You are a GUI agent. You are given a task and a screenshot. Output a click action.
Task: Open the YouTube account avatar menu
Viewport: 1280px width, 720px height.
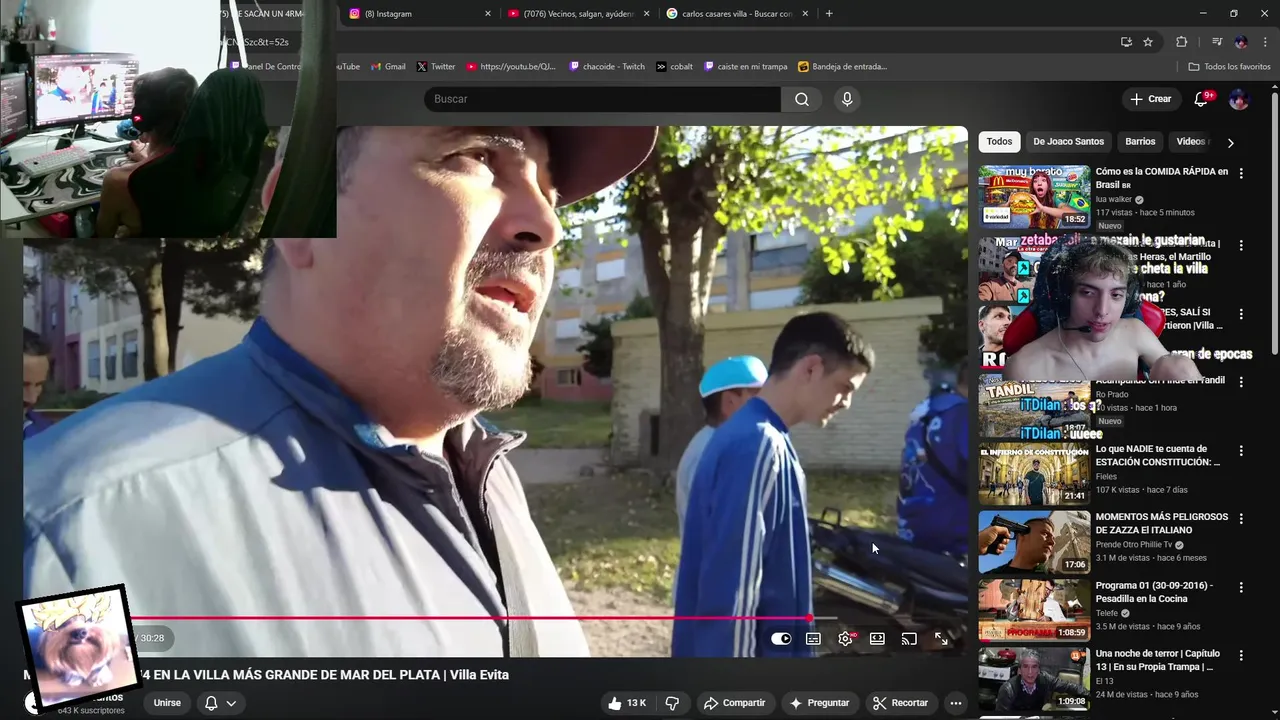[1238, 99]
